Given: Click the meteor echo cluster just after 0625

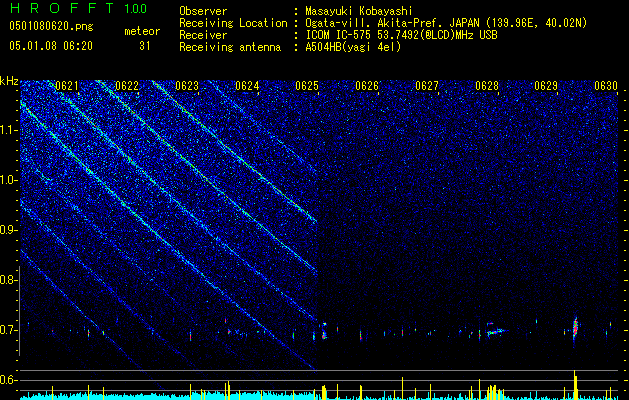Looking at the screenshot, I should pos(324,331).
